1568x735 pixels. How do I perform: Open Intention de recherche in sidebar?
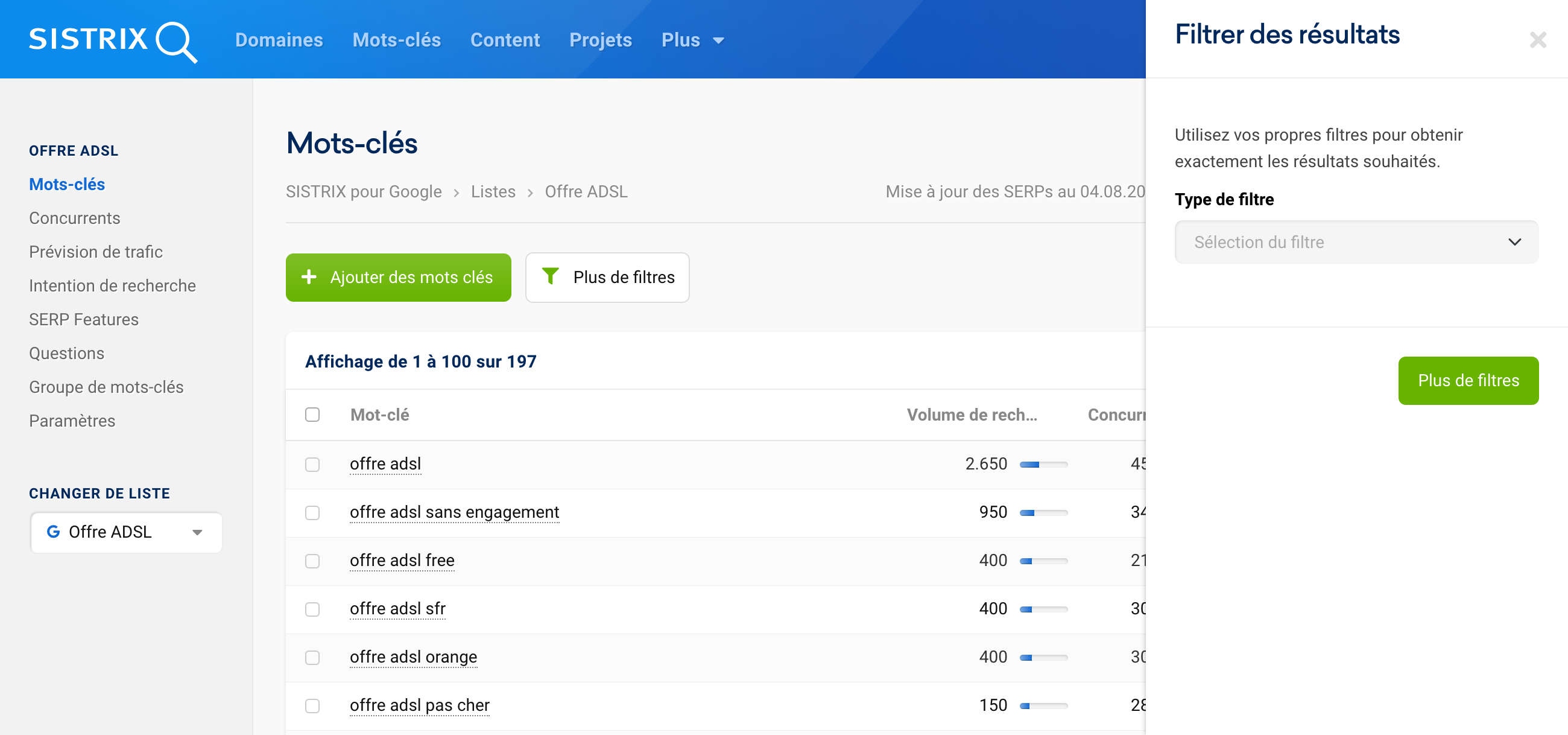(x=113, y=285)
